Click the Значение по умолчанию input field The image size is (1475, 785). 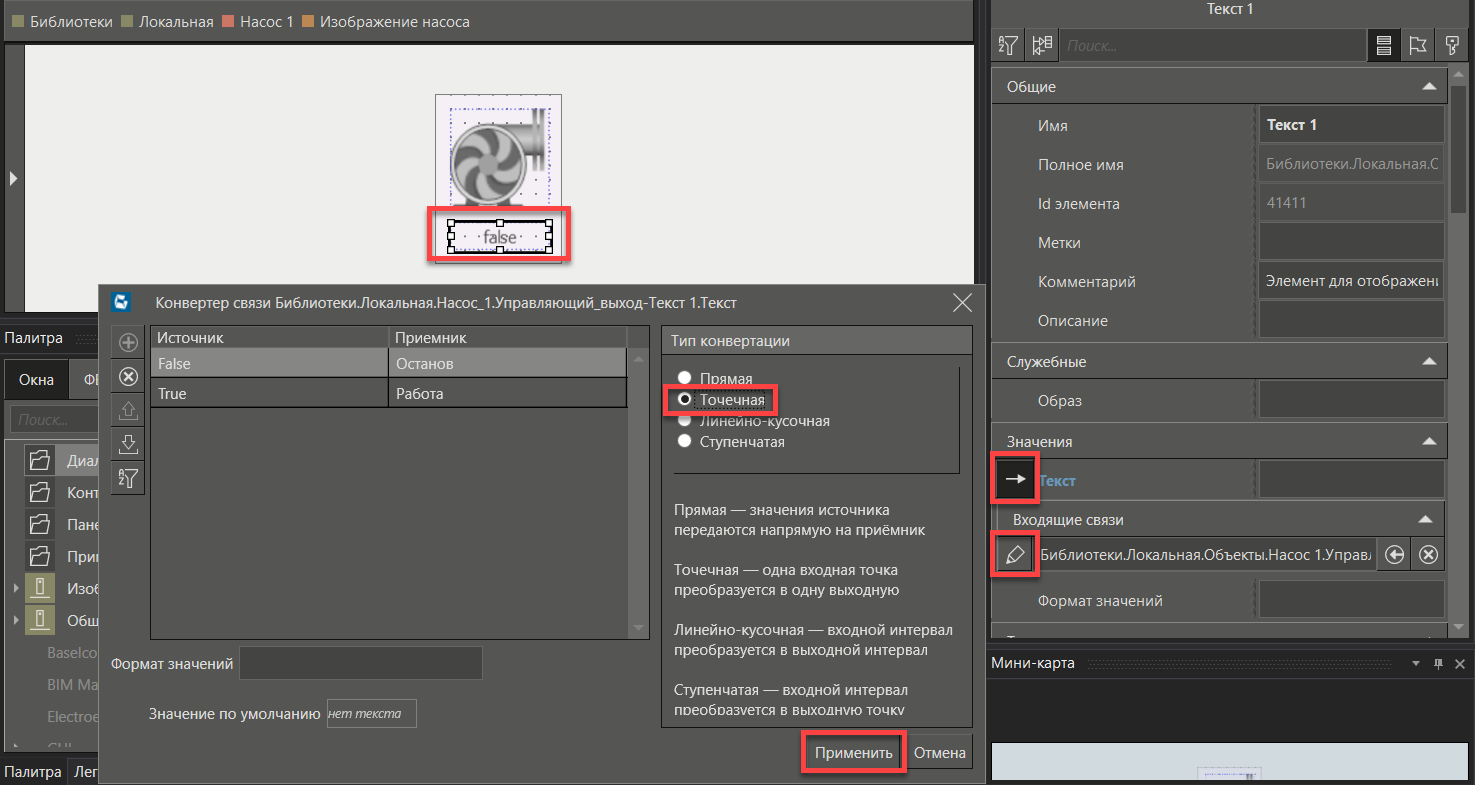371,714
